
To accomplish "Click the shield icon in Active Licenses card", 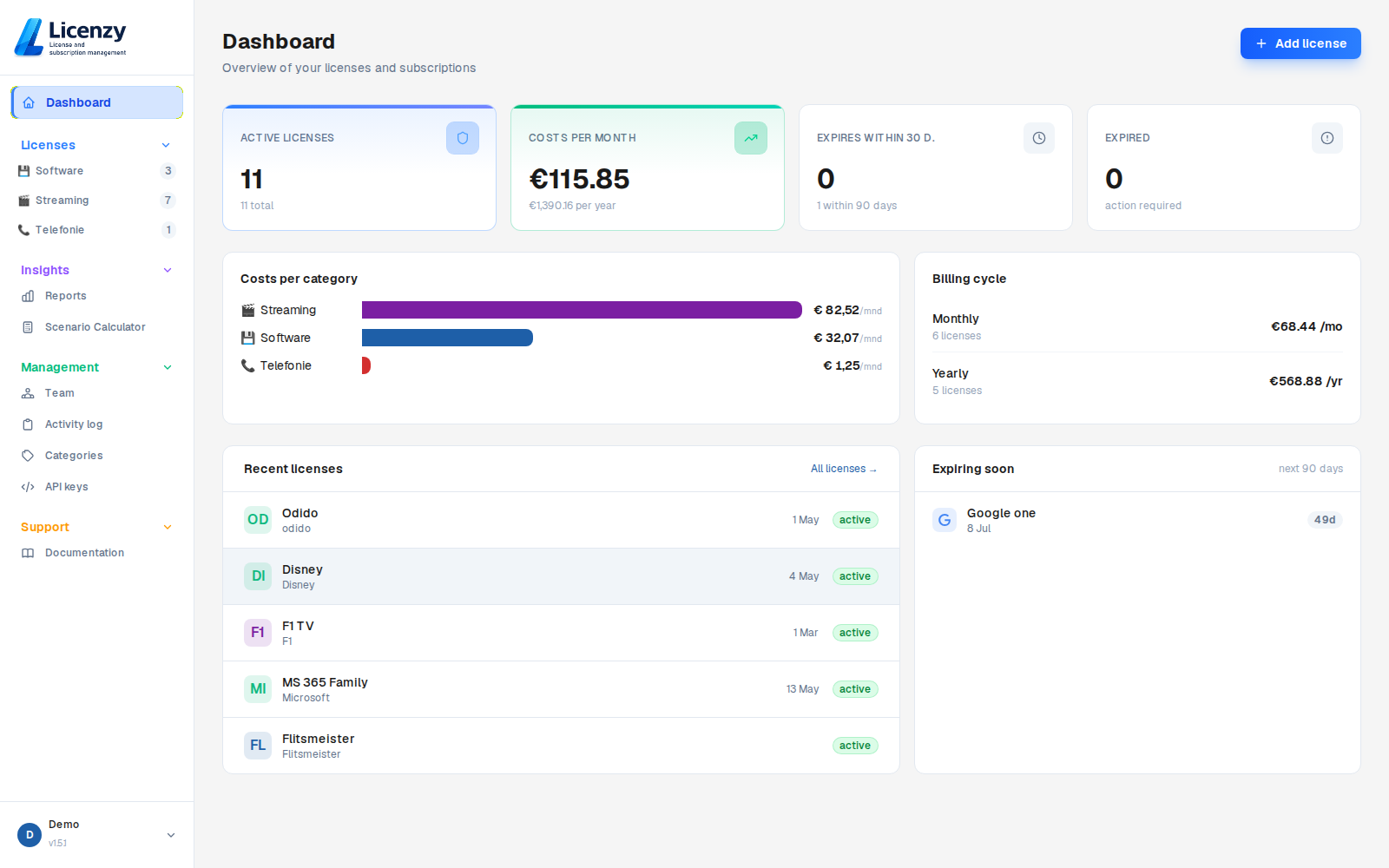I will [463, 138].
